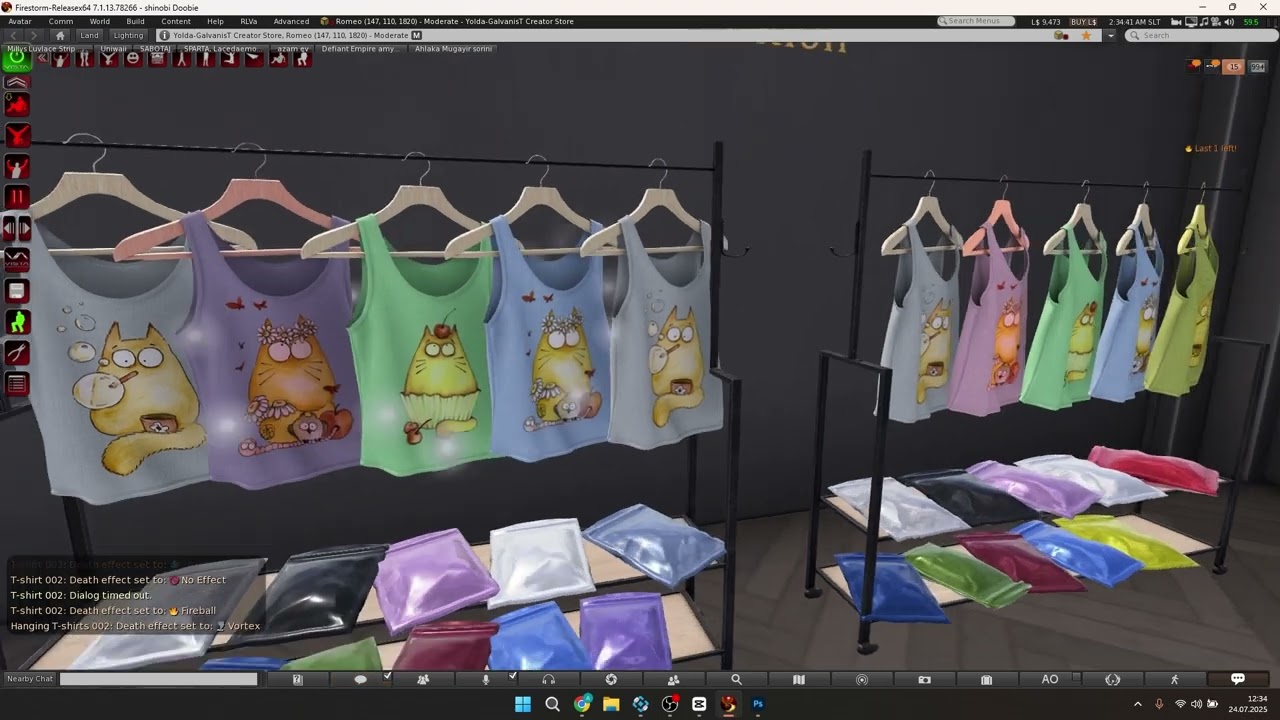Viewport: 1280px width, 720px height.
Task: Click the headphones voice toolbar button
Action: point(548,679)
